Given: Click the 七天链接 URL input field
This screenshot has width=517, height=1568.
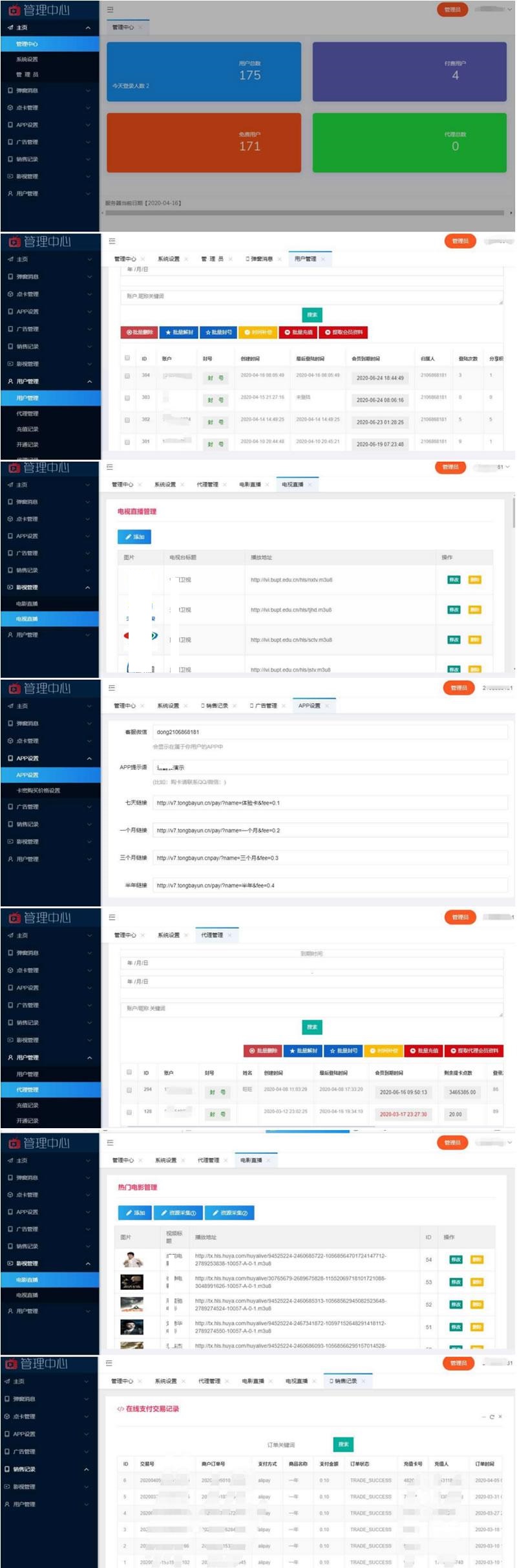Looking at the screenshot, I should point(330,803).
